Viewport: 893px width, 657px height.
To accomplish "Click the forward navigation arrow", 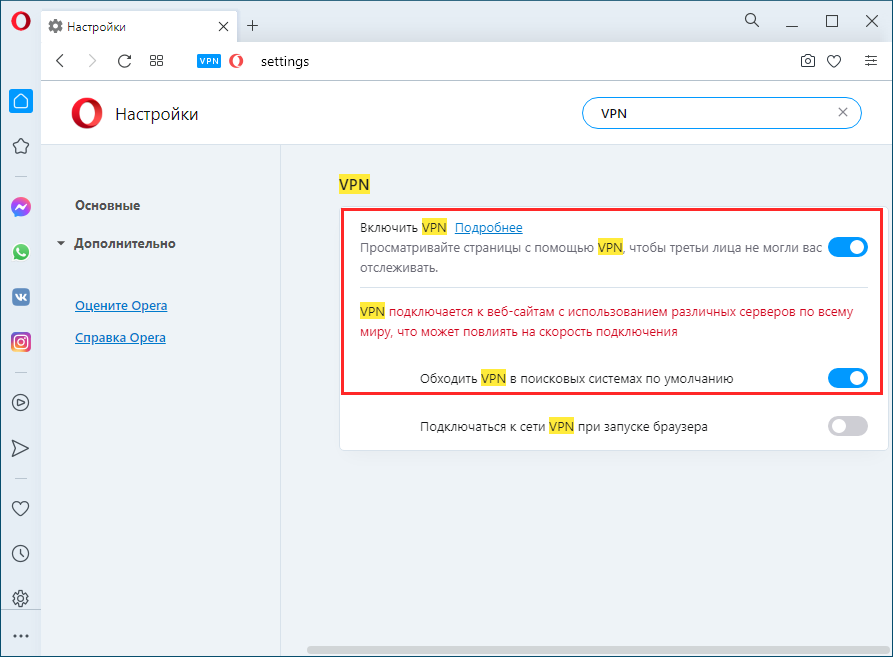I will coord(92,61).
